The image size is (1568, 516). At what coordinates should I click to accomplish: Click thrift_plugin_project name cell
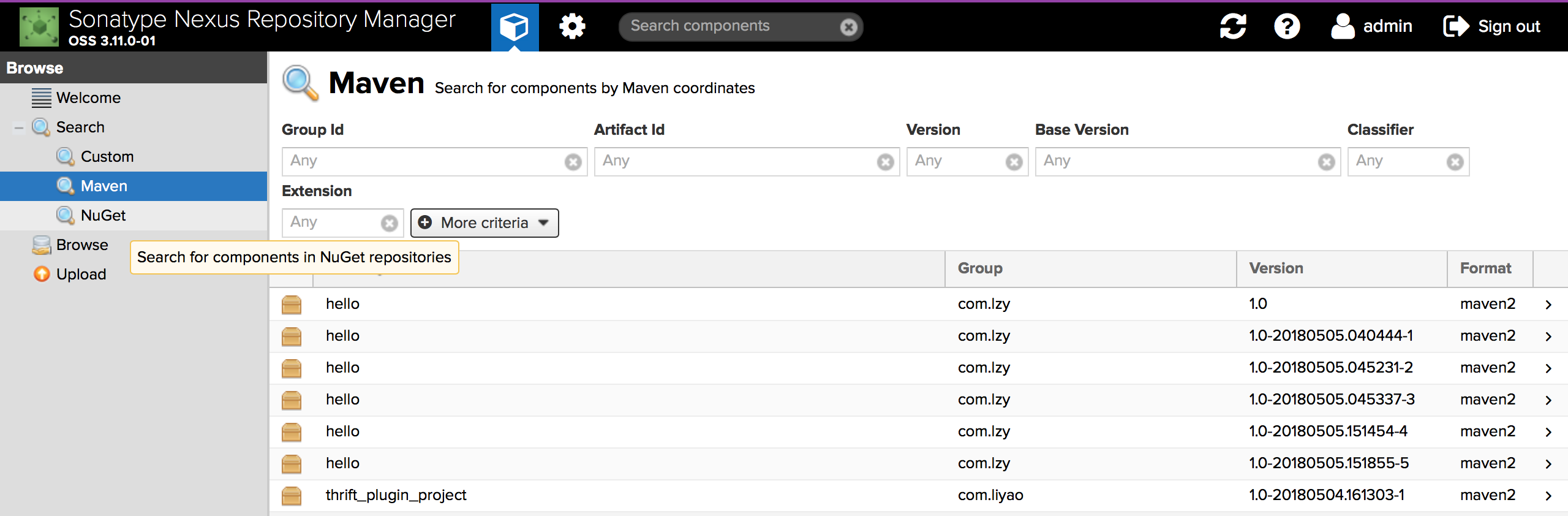(x=396, y=495)
